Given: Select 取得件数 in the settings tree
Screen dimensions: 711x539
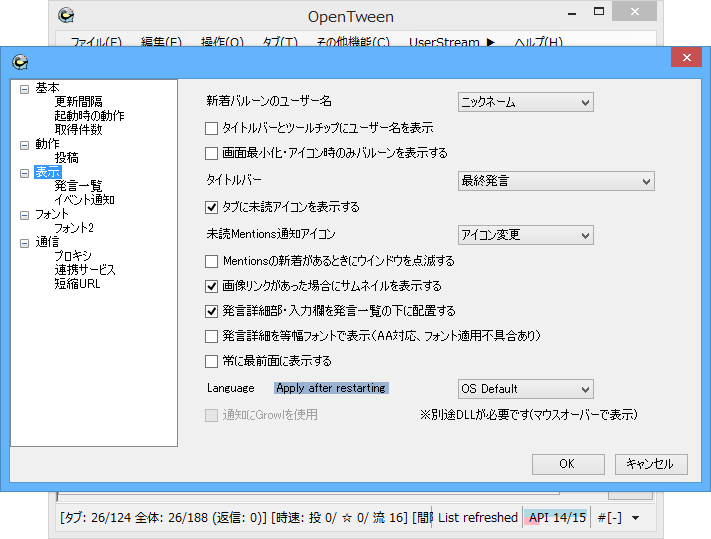Looking at the screenshot, I should point(78,130).
